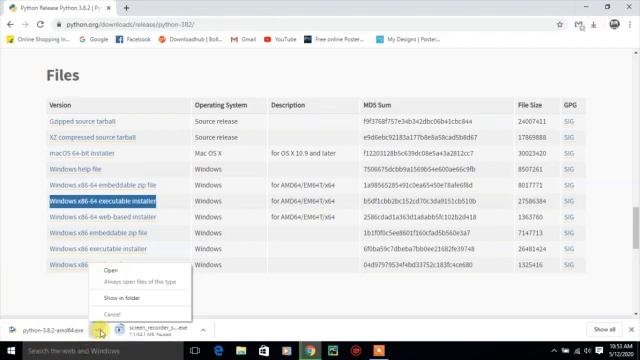
Task: Choose Open in the download context menu
Action: coord(140,270)
